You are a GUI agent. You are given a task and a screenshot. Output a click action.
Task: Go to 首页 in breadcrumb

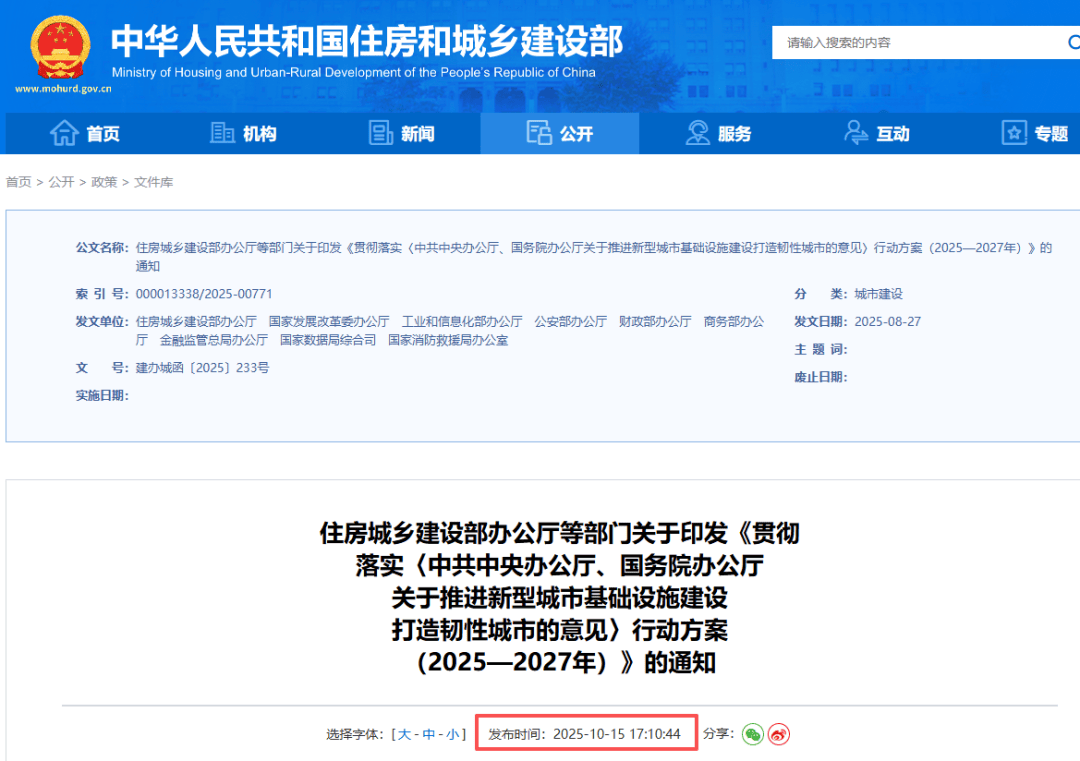point(19,182)
